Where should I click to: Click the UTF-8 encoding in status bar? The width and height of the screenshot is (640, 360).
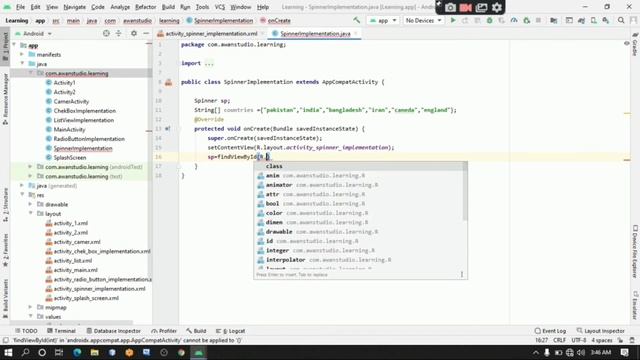(x=578, y=340)
